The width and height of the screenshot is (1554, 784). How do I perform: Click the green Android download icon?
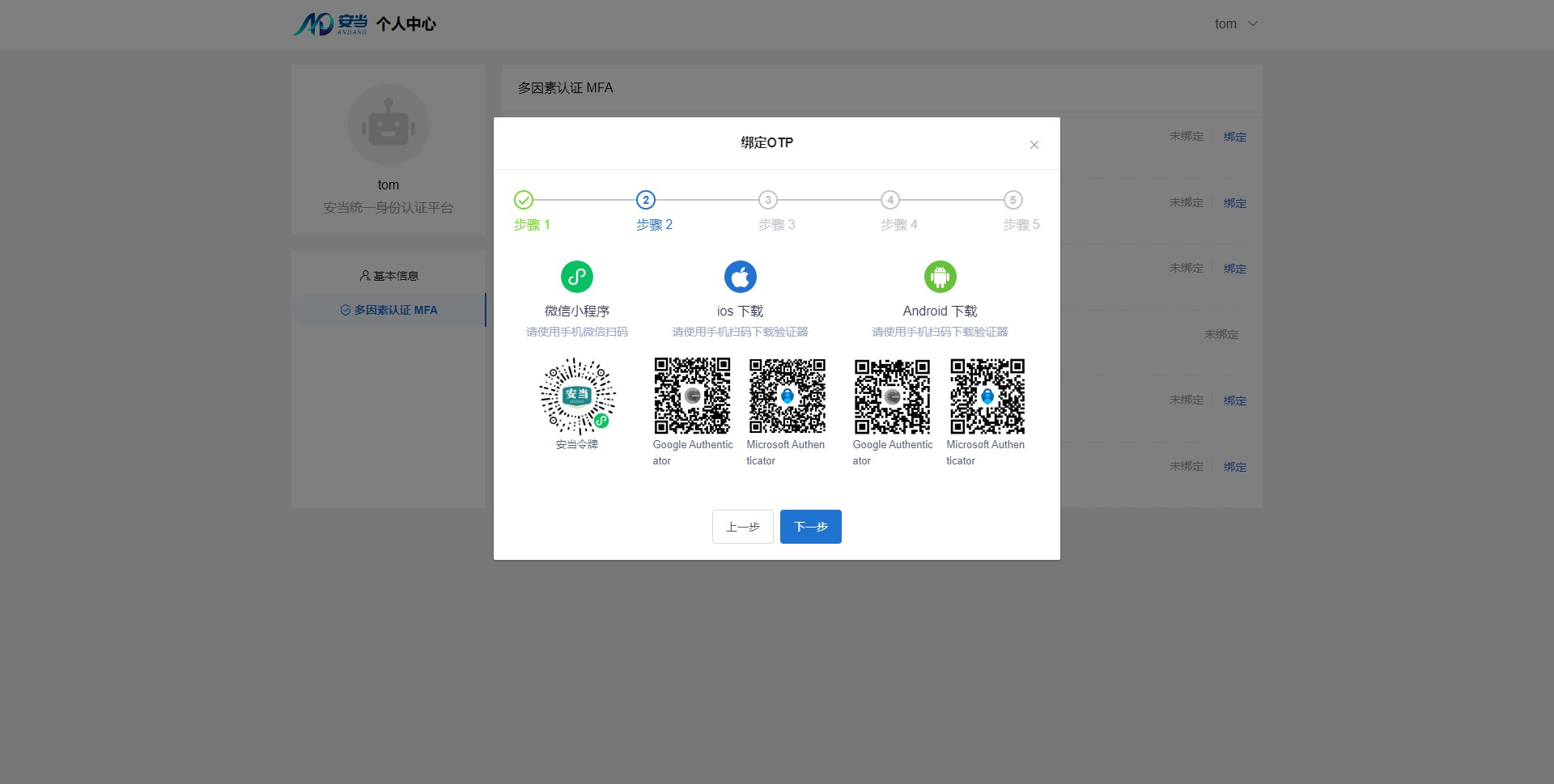pos(940,277)
